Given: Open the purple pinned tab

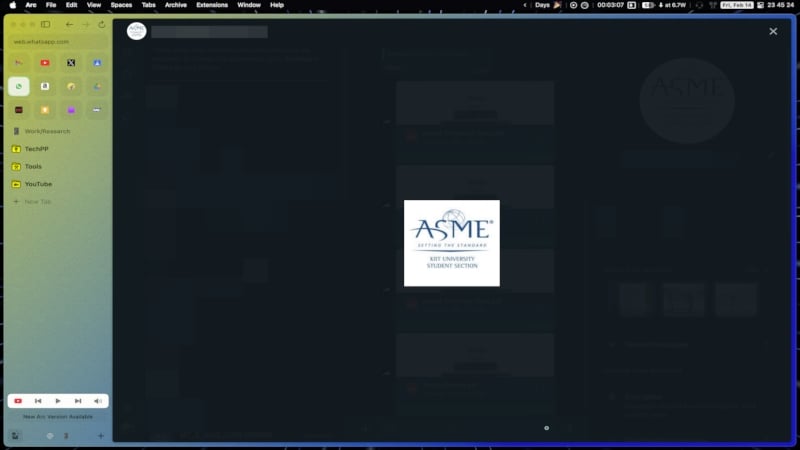Looking at the screenshot, I should click(x=71, y=110).
